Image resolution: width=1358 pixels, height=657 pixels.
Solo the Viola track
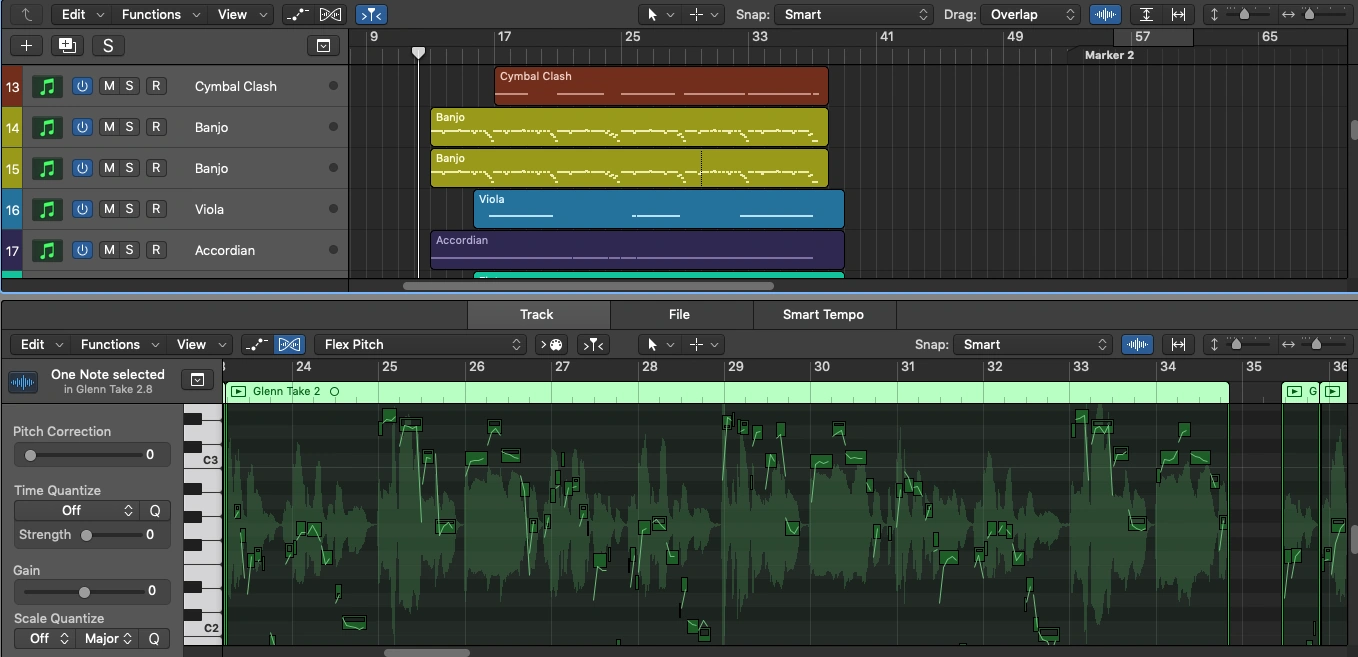(x=129, y=209)
